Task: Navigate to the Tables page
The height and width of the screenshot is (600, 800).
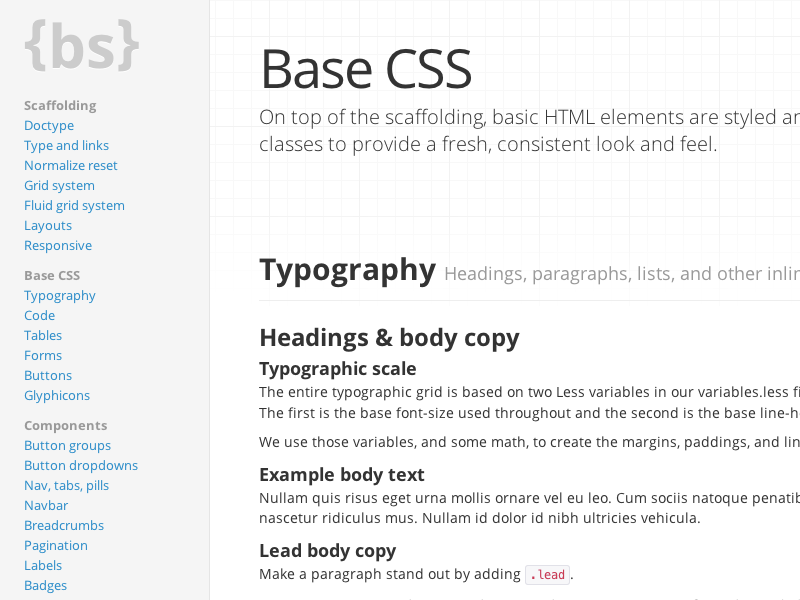Action: 43,335
